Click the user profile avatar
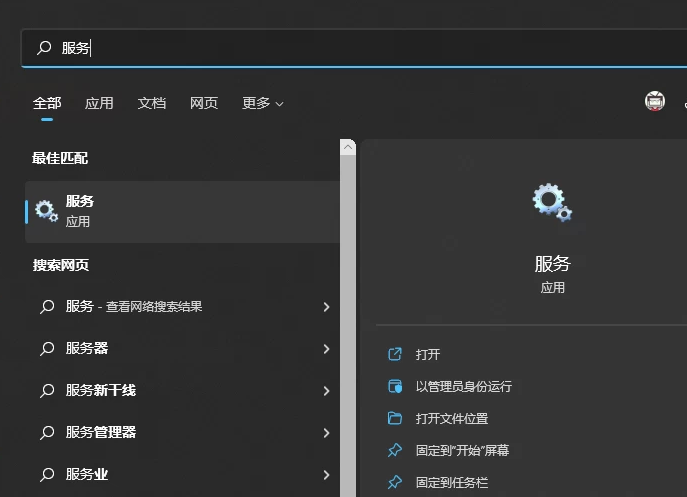 tap(655, 101)
